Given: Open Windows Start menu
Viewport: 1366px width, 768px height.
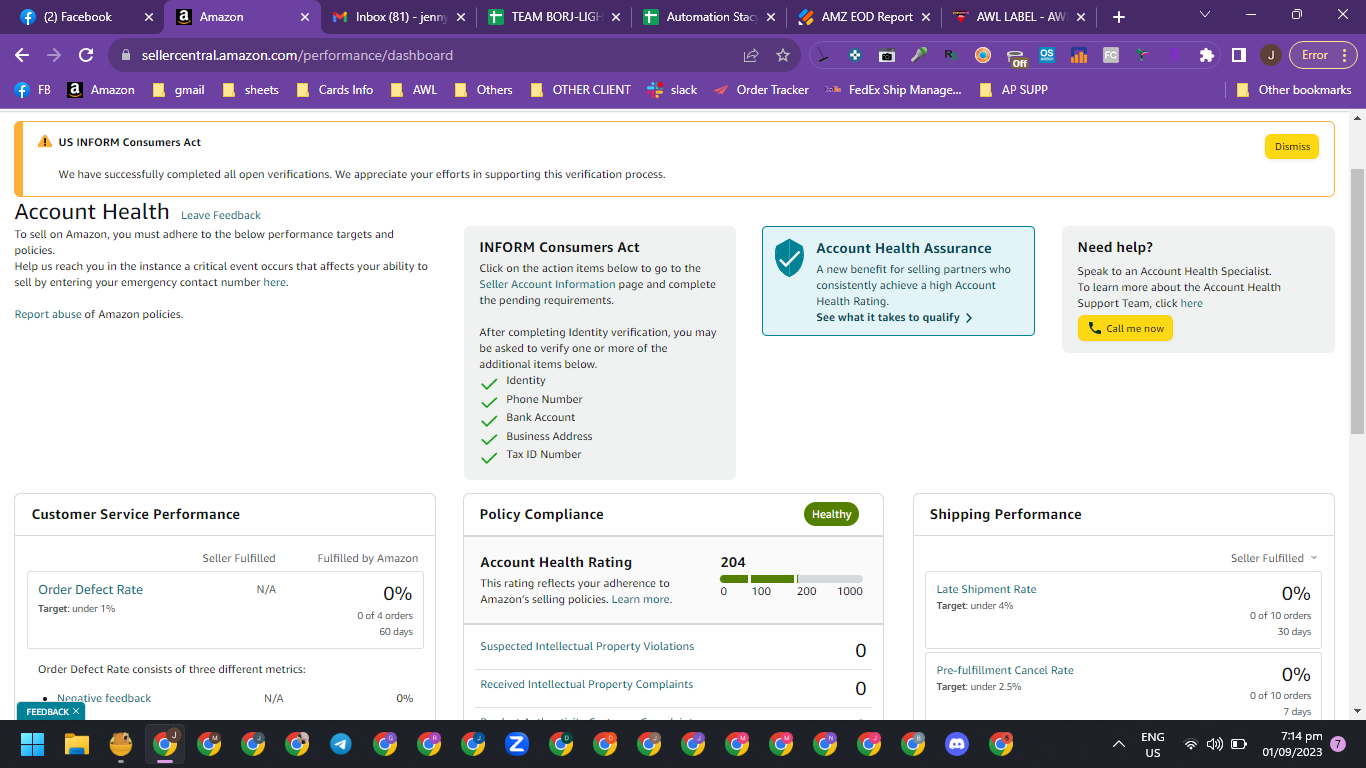Looking at the screenshot, I should click(33, 744).
